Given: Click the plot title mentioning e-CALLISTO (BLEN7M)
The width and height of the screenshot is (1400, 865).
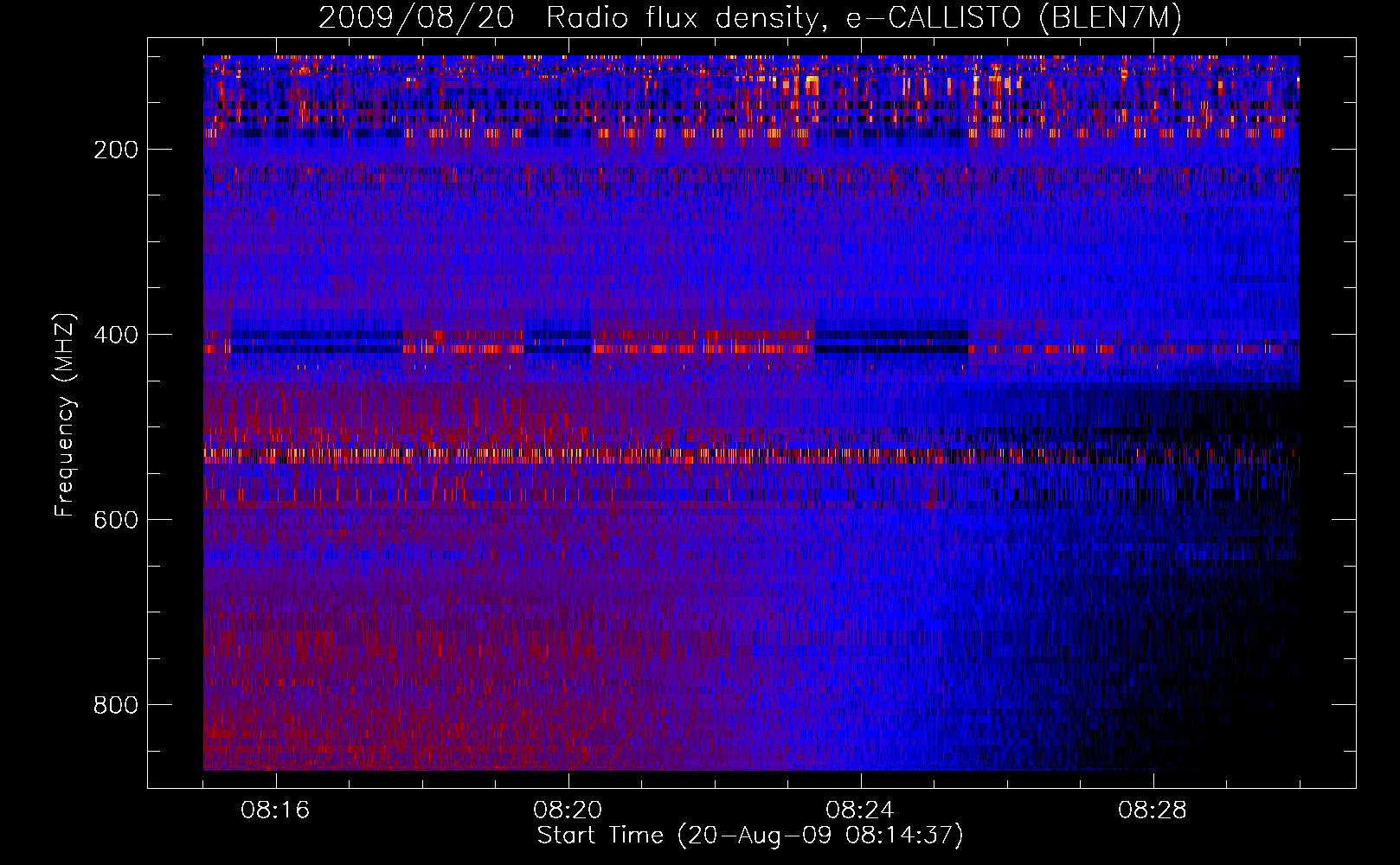Looking at the screenshot, I should pos(750,17).
